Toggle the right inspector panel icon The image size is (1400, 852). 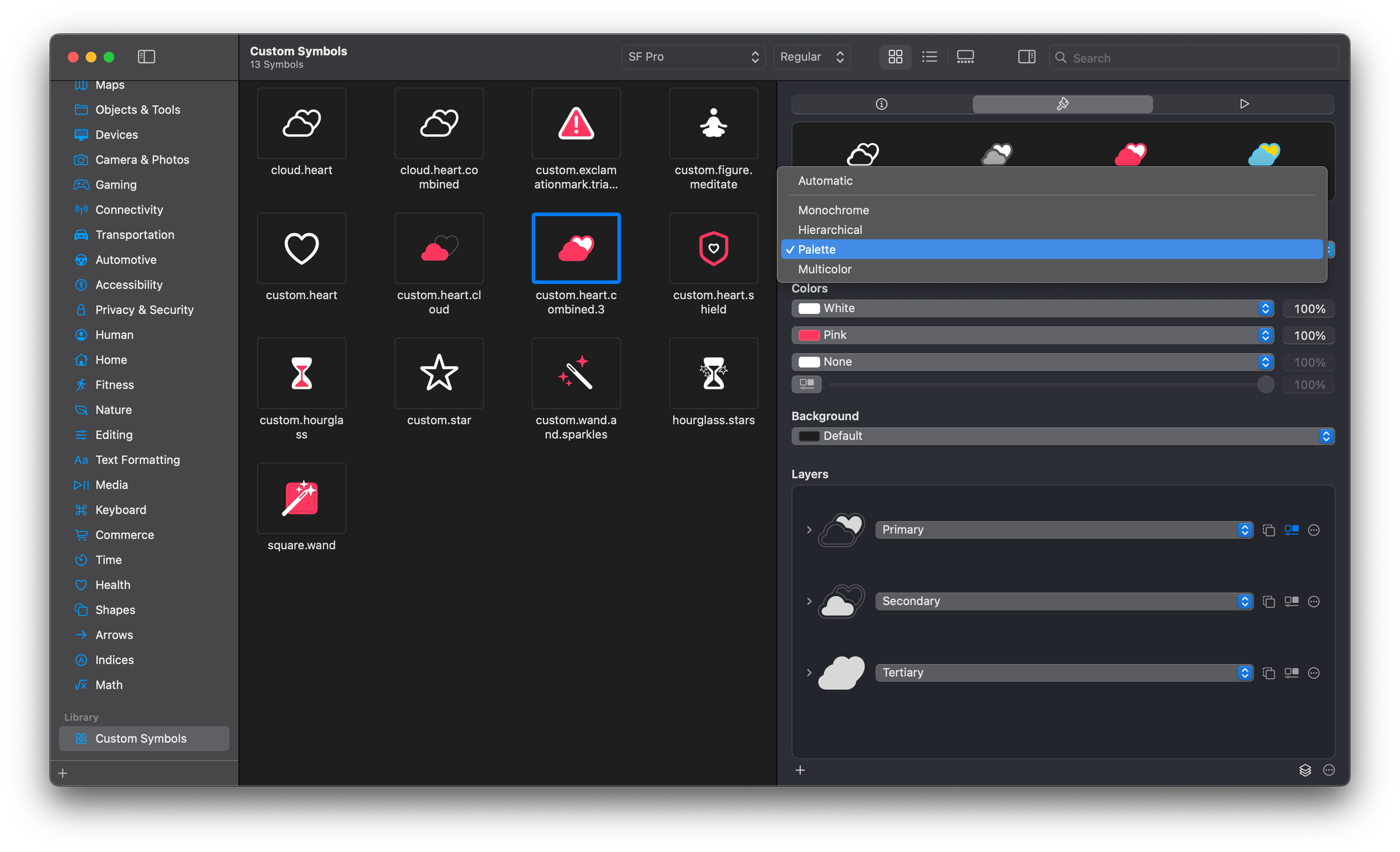click(1027, 57)
